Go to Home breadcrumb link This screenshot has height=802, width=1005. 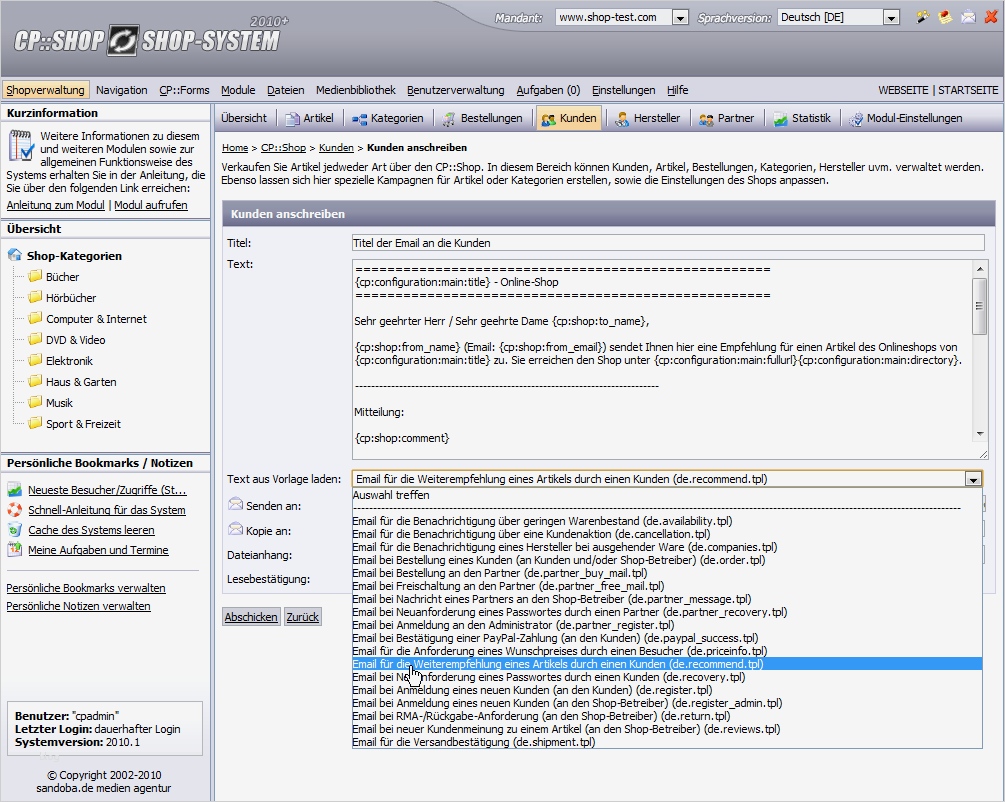(x=235, y=147)
